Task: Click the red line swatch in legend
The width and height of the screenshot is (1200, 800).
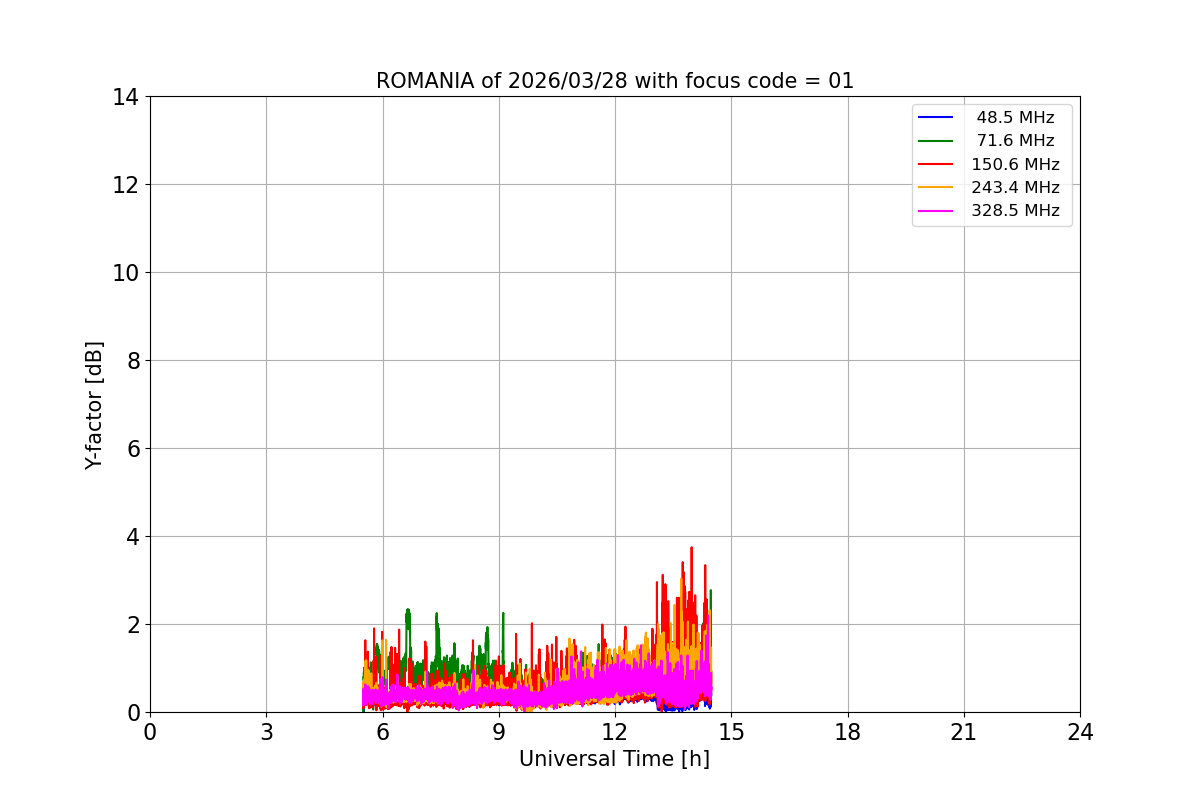Action: coord(936,164)
